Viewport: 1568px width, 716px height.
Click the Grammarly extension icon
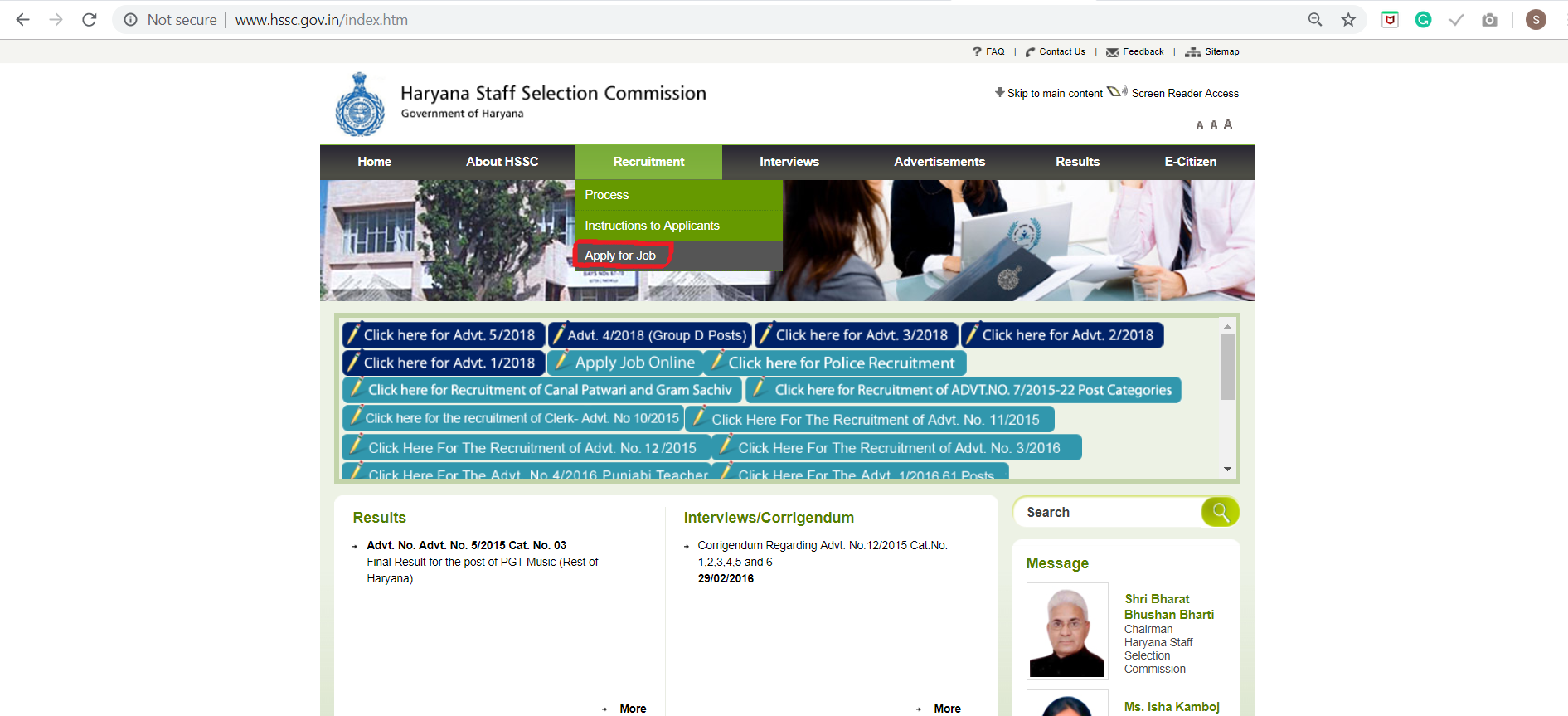[1423, 20]
